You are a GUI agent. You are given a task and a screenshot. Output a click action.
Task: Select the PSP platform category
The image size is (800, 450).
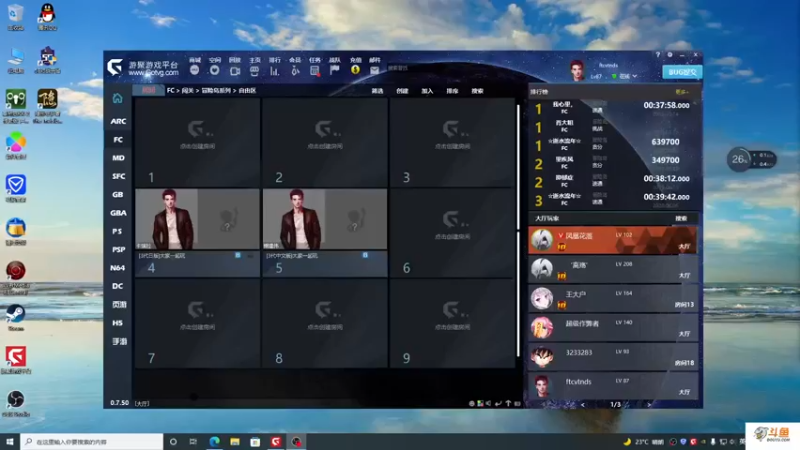click(118, 249)
